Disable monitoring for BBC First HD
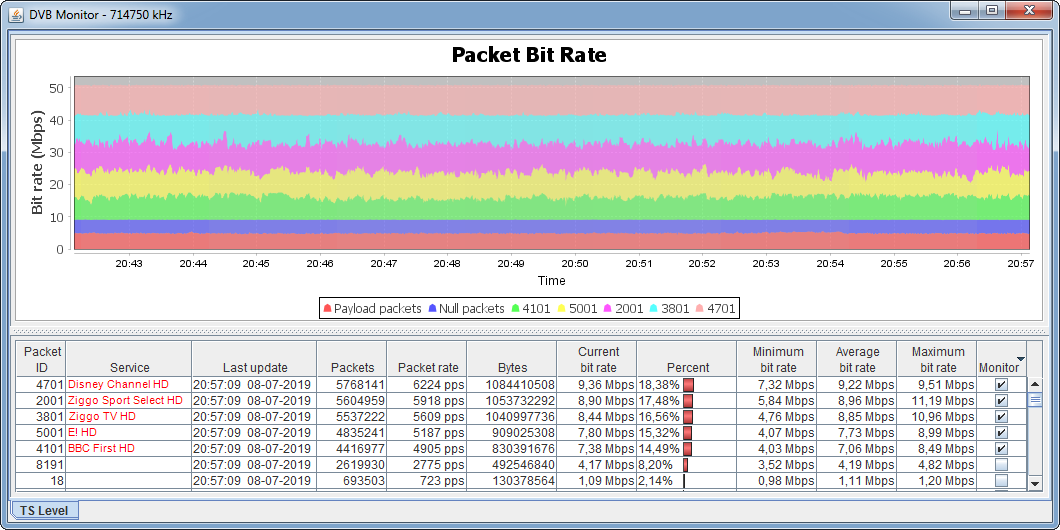Image resolution: width=1060 pixels, height=530 pixels. tap(1001, 449)
